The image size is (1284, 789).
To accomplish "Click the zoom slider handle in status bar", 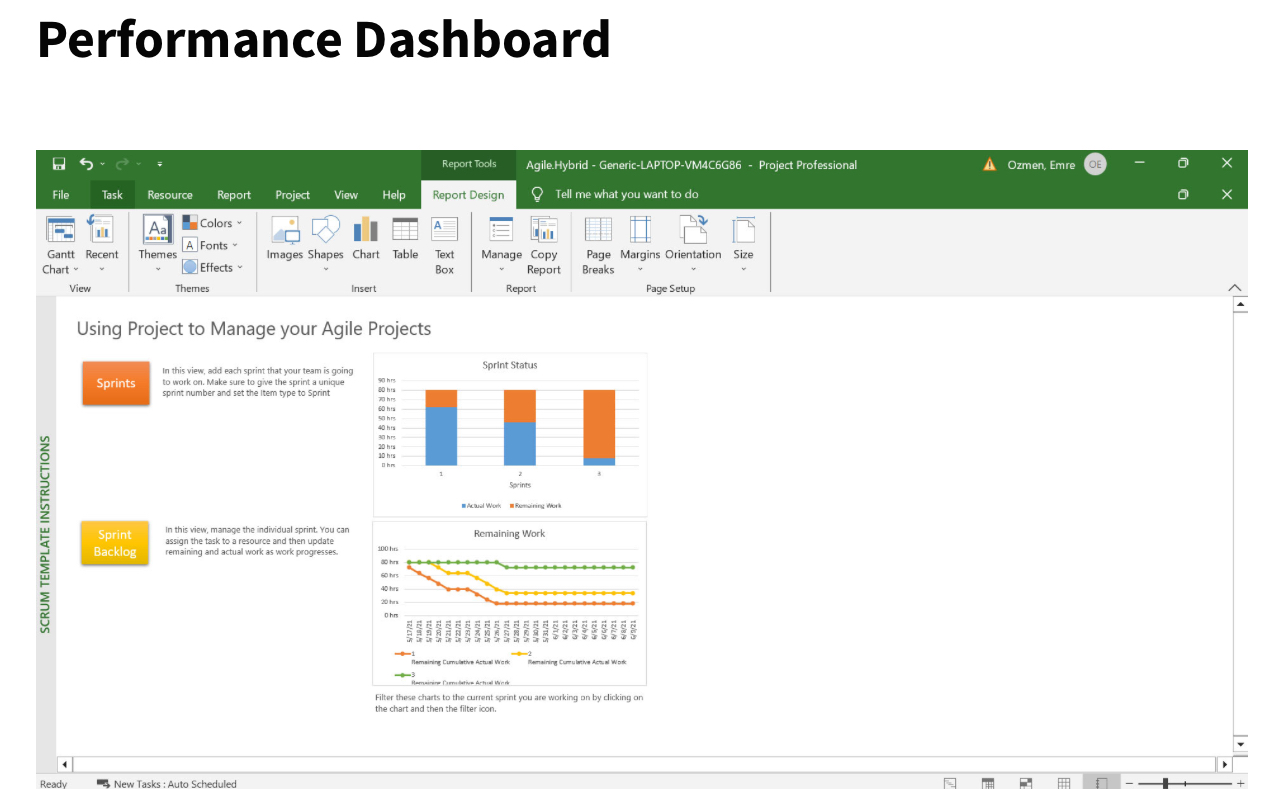I will 1165,783.
